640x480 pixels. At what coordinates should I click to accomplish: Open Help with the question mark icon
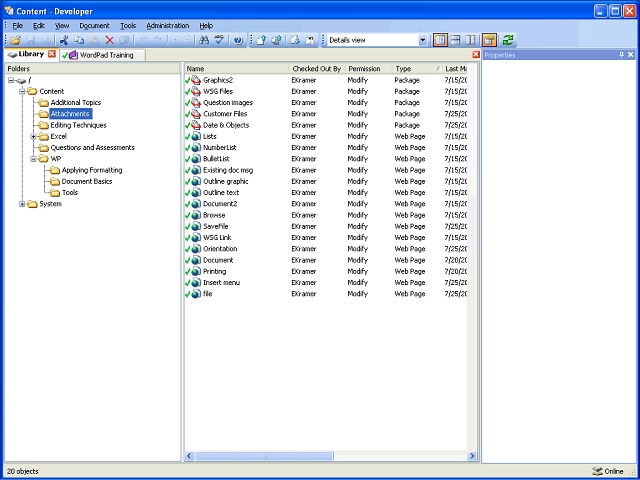click(x=239, y=40)
